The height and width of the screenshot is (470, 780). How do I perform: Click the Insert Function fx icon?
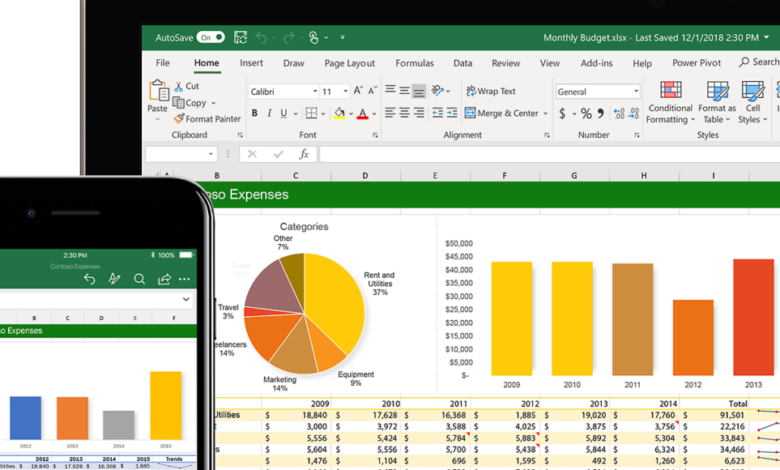(304, 154)
